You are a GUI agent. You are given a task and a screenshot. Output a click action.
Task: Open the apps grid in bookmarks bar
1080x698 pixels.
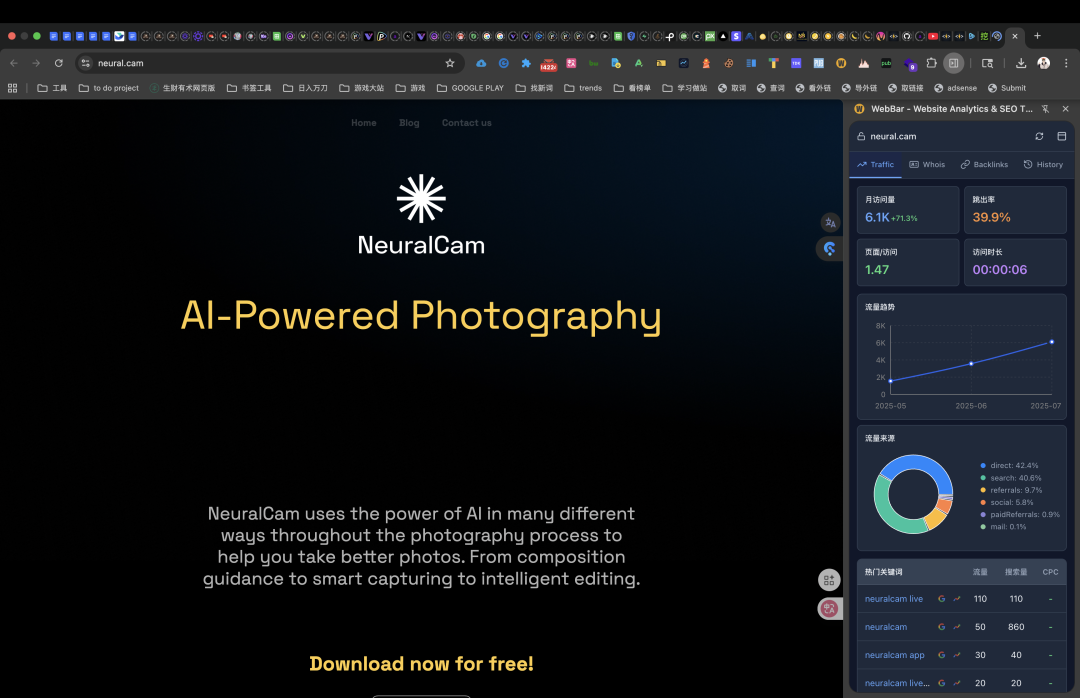pos(12,88)
